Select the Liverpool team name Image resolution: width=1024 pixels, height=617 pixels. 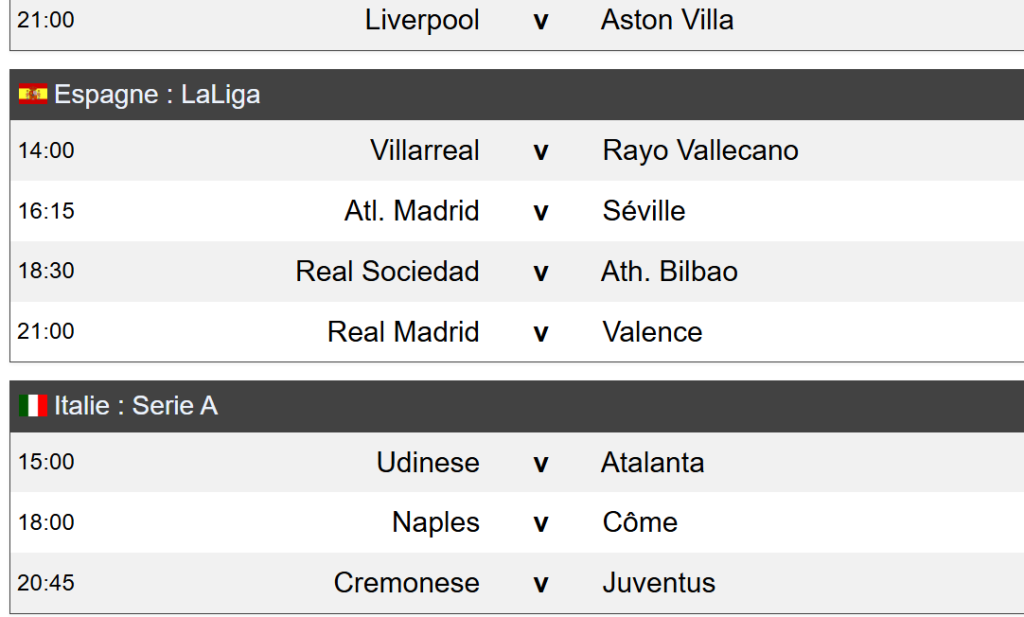pyautogui.click(x=422, y=20)
